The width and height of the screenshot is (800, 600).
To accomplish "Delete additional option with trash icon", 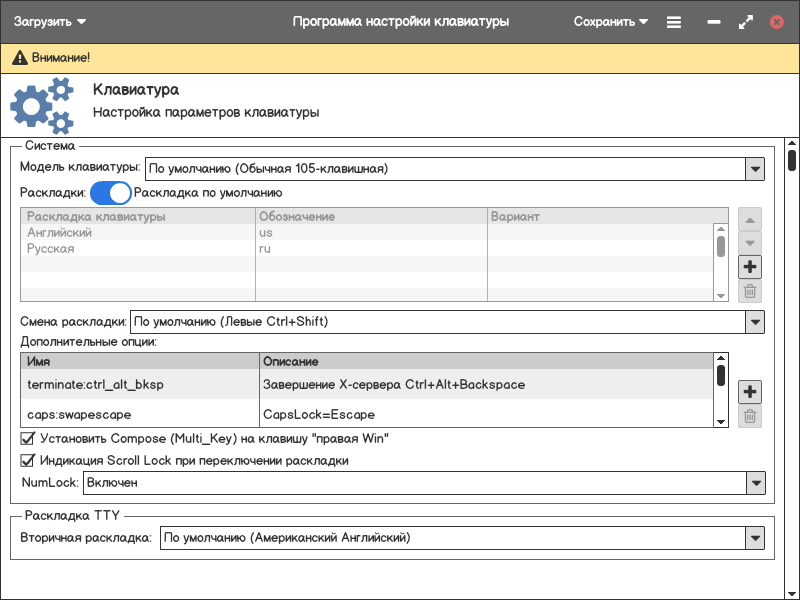I will (x=750, y=416).
